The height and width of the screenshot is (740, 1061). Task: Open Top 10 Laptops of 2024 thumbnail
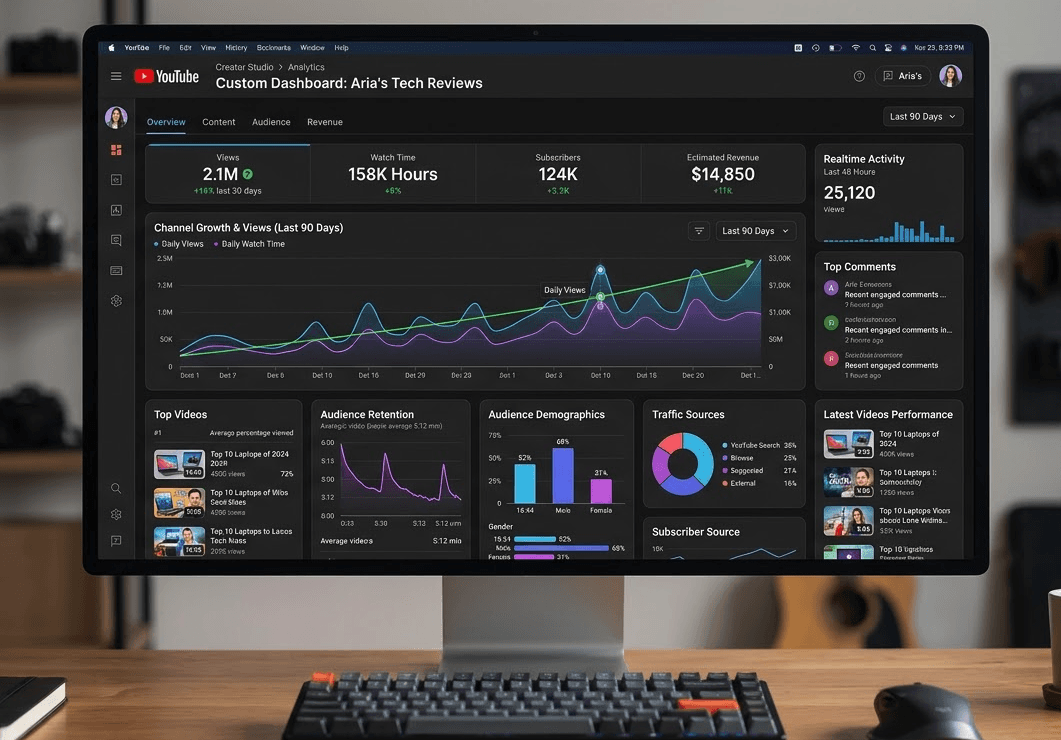click(179, 464)
